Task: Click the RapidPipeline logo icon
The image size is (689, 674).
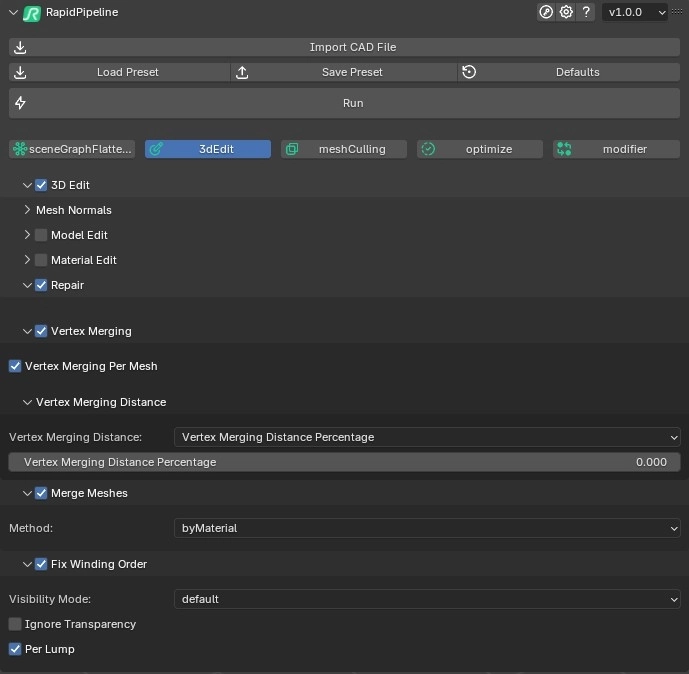Action: (x=31, y=13)
